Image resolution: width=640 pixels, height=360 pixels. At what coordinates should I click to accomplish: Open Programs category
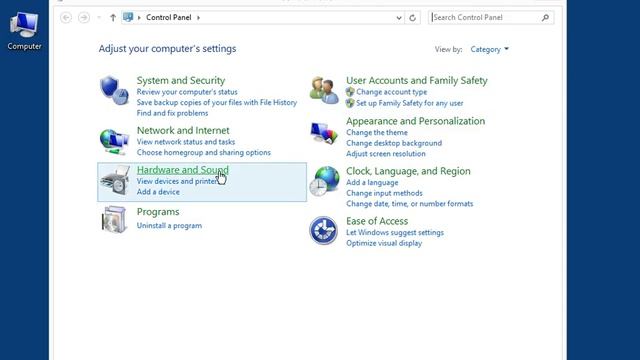click(158, 212)
